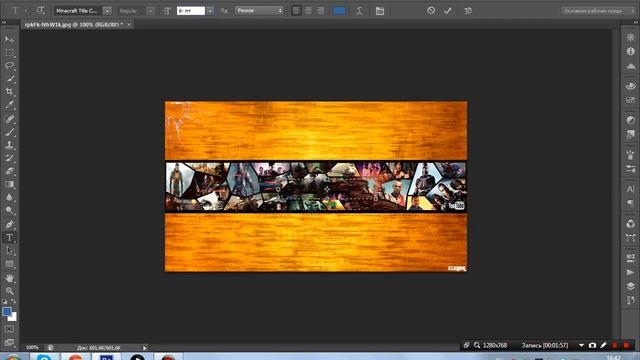Select the Zoom tool in the toolbox

(9, 291)
